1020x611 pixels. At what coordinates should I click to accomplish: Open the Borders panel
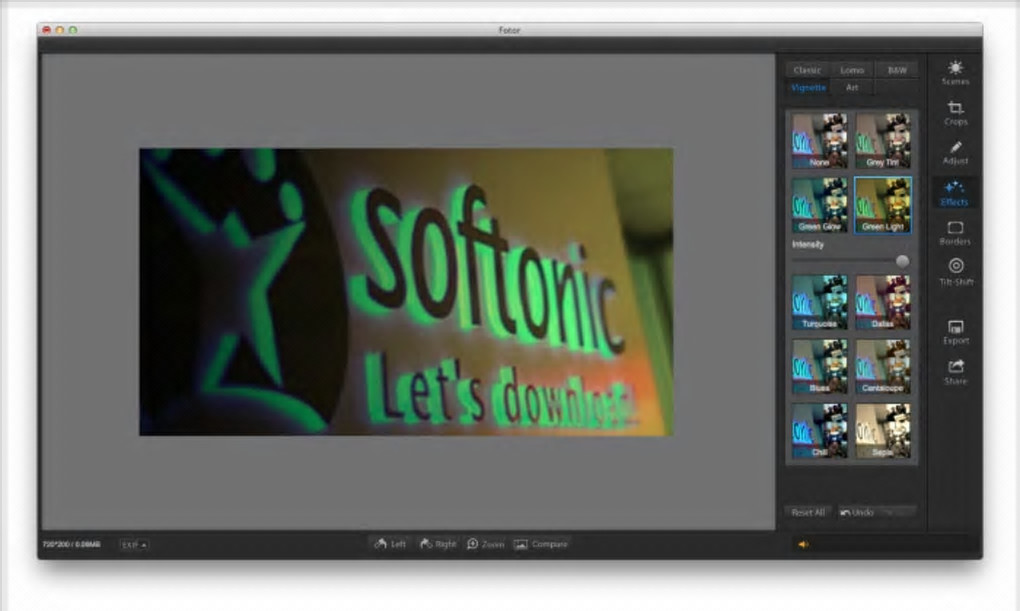pyautogui.click(x=955, y=233)
